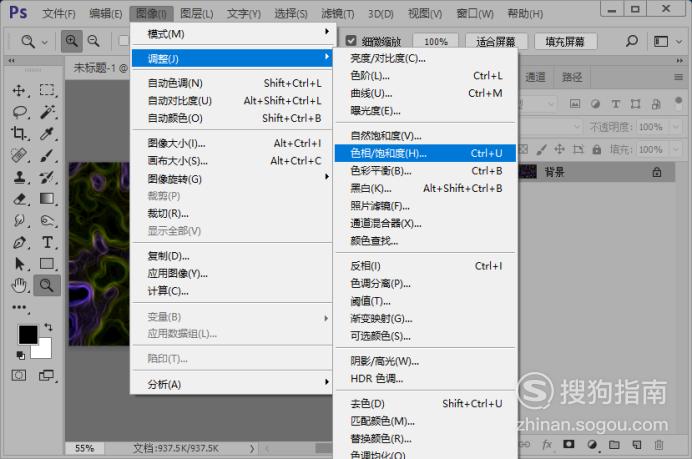692x459 pixels.
Task: Click Zoom In button in options bar
Action: [71, 41]
